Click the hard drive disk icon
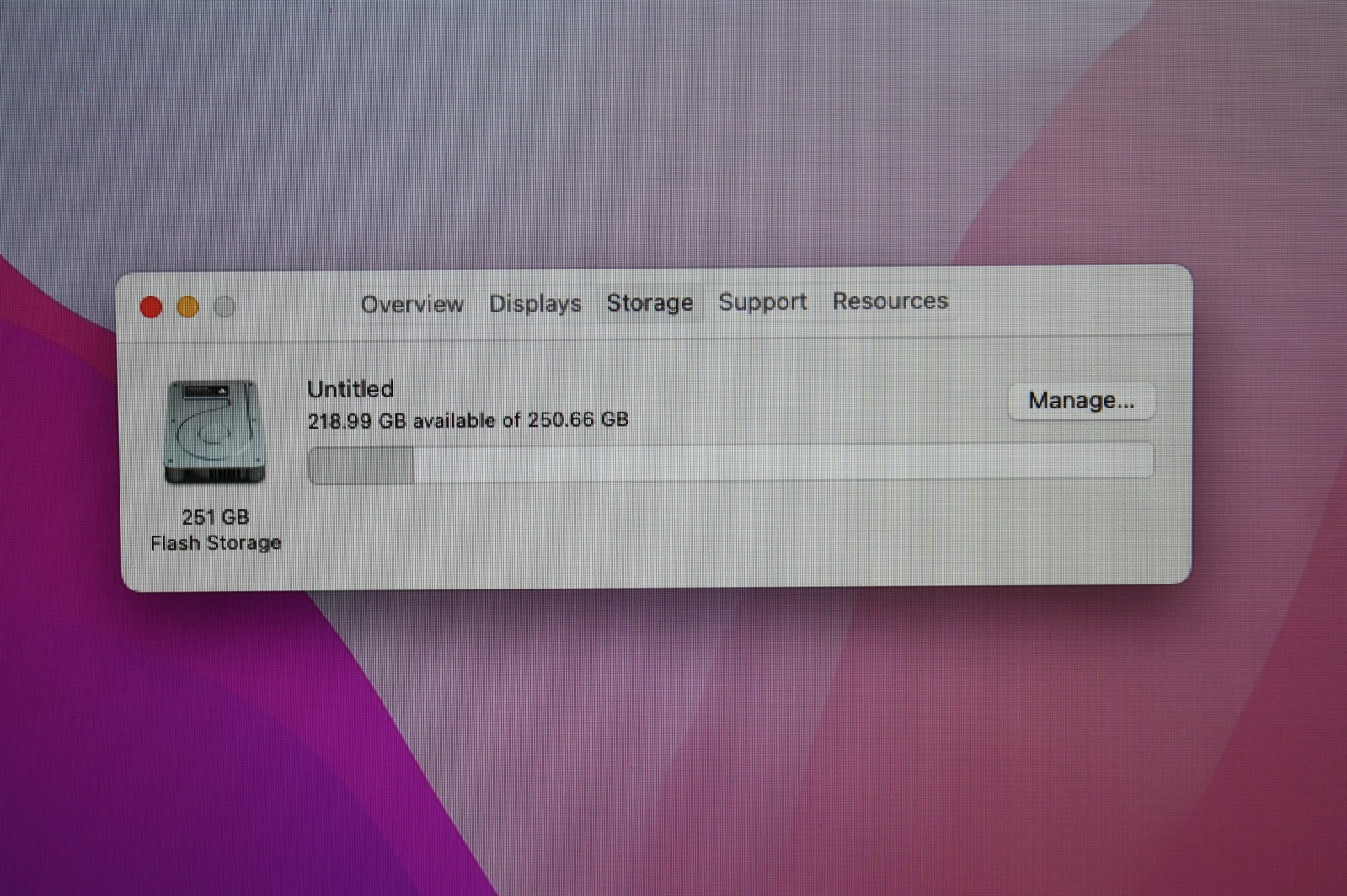Screen dimensions: 1347x896 (x=214, y=432)
